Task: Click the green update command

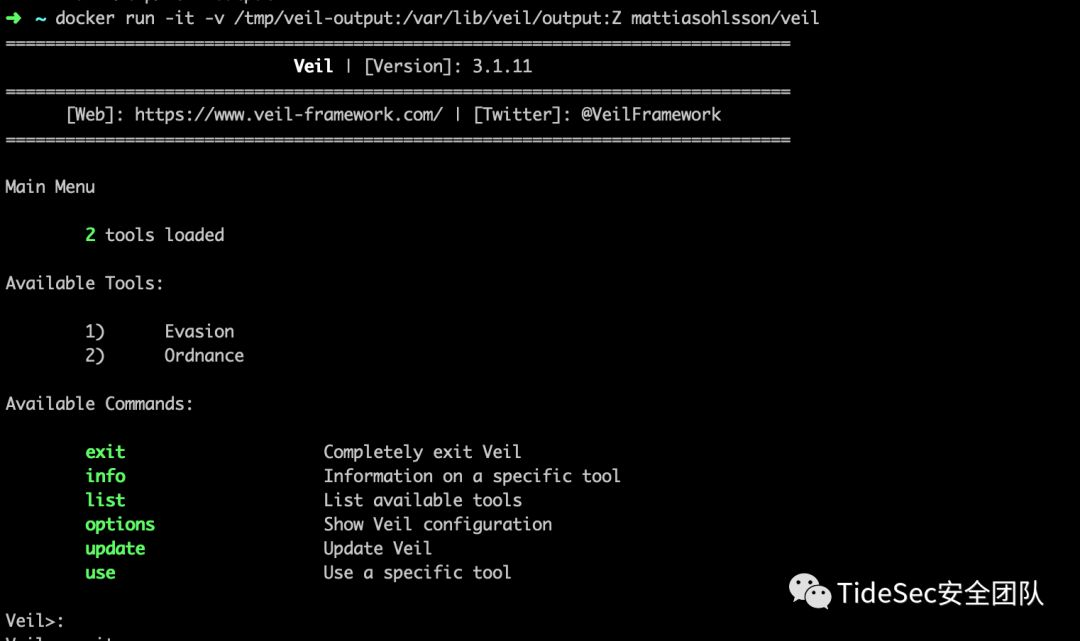Action: click(x=115, y=548)
